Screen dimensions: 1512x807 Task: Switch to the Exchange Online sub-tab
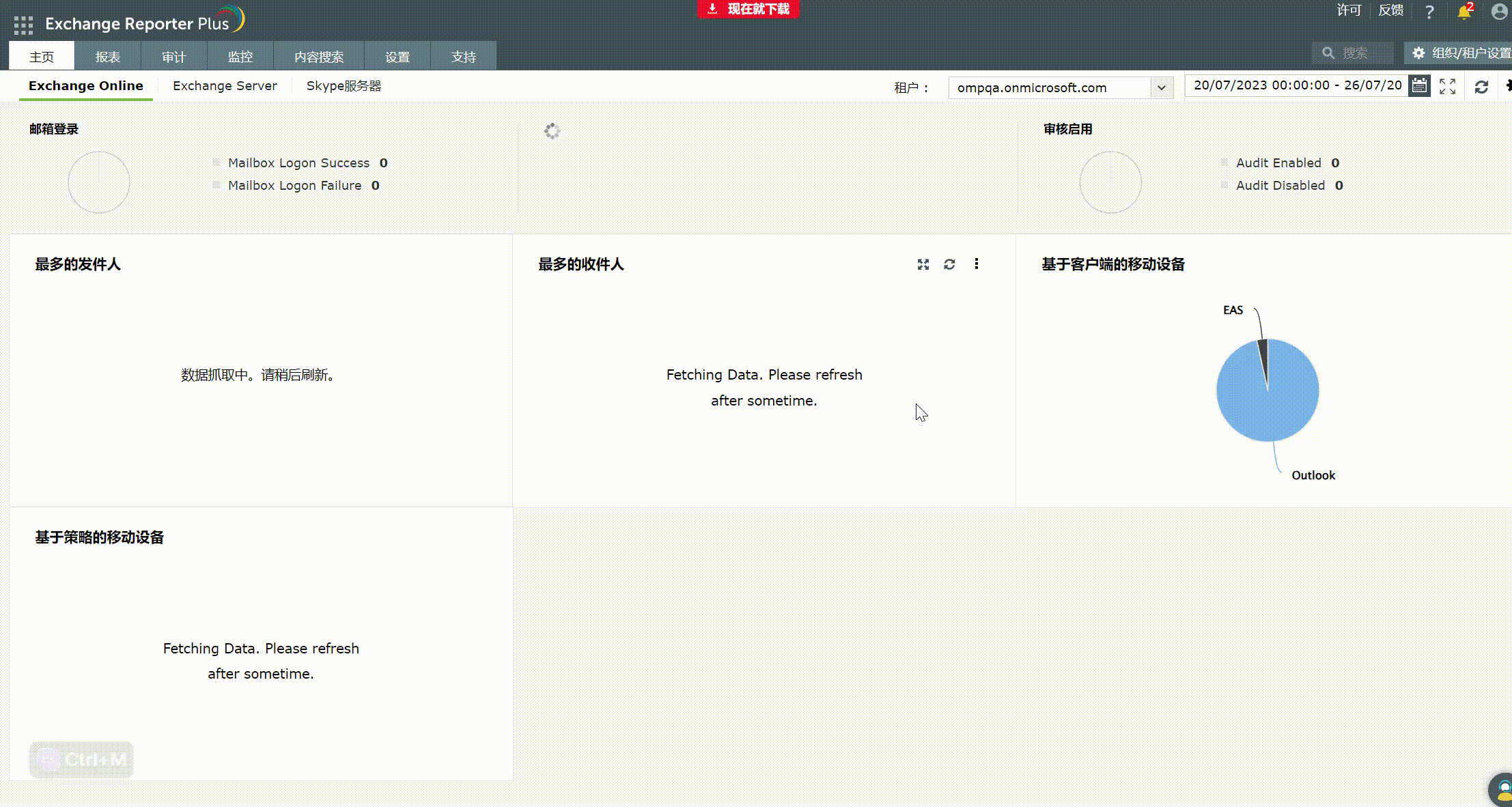pos(86,86)
